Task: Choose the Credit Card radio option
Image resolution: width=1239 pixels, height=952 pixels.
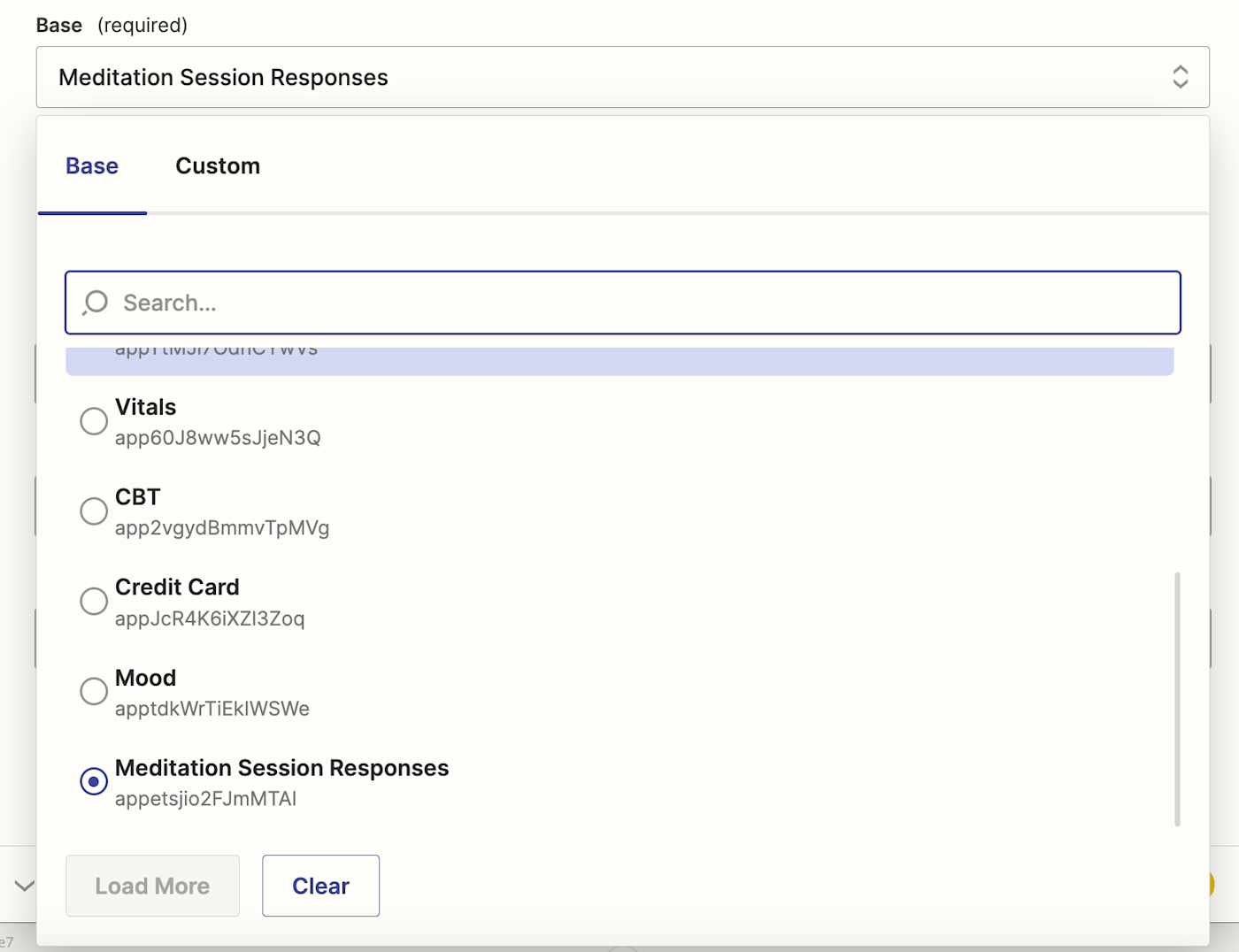Action: click(x=94, y=602)
